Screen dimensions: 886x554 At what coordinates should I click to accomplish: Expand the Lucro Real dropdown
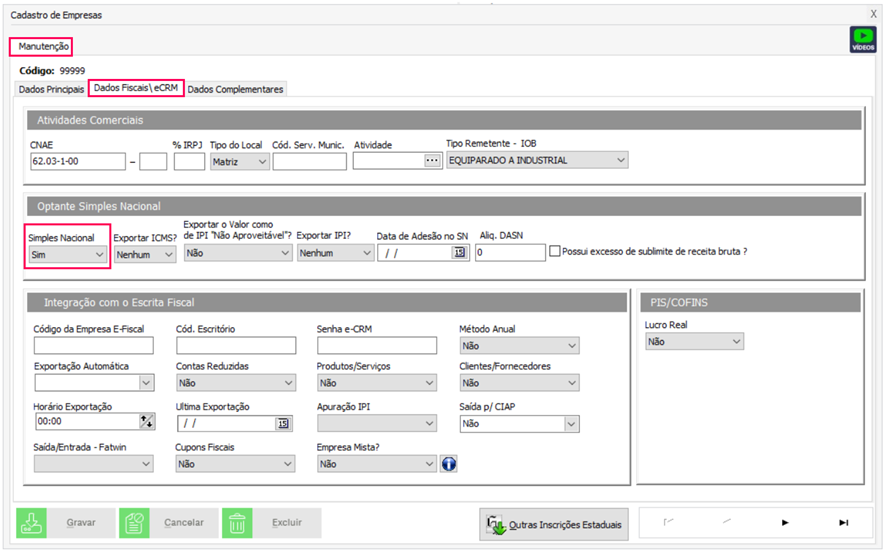pyautogui.click(x=735, y=342)
